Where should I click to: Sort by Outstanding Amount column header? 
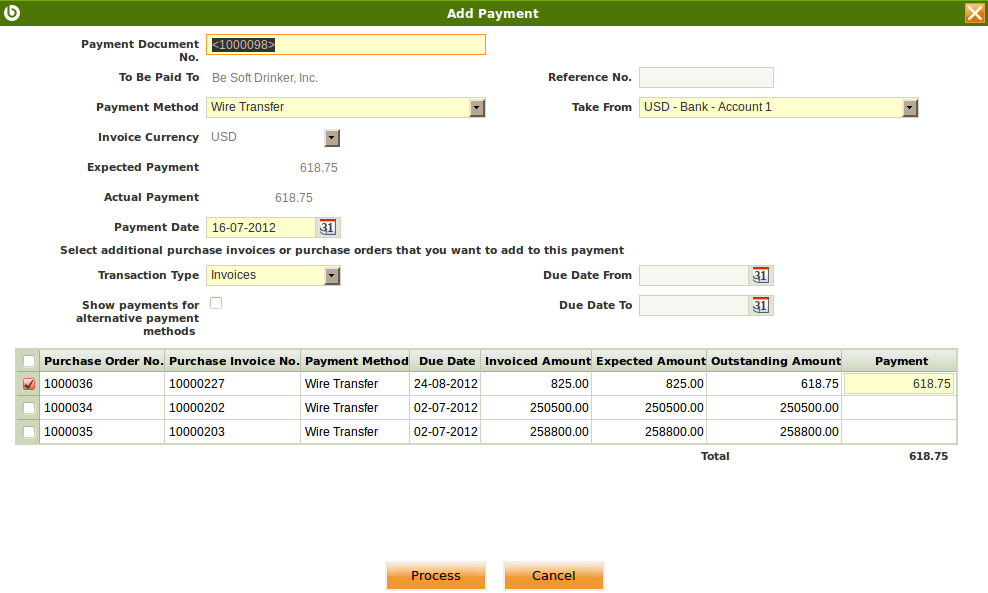pos(775,361)
